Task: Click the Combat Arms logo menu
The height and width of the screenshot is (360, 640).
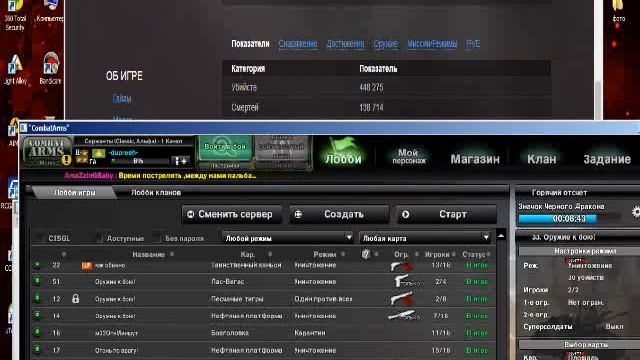Action: tap(46, 152)
